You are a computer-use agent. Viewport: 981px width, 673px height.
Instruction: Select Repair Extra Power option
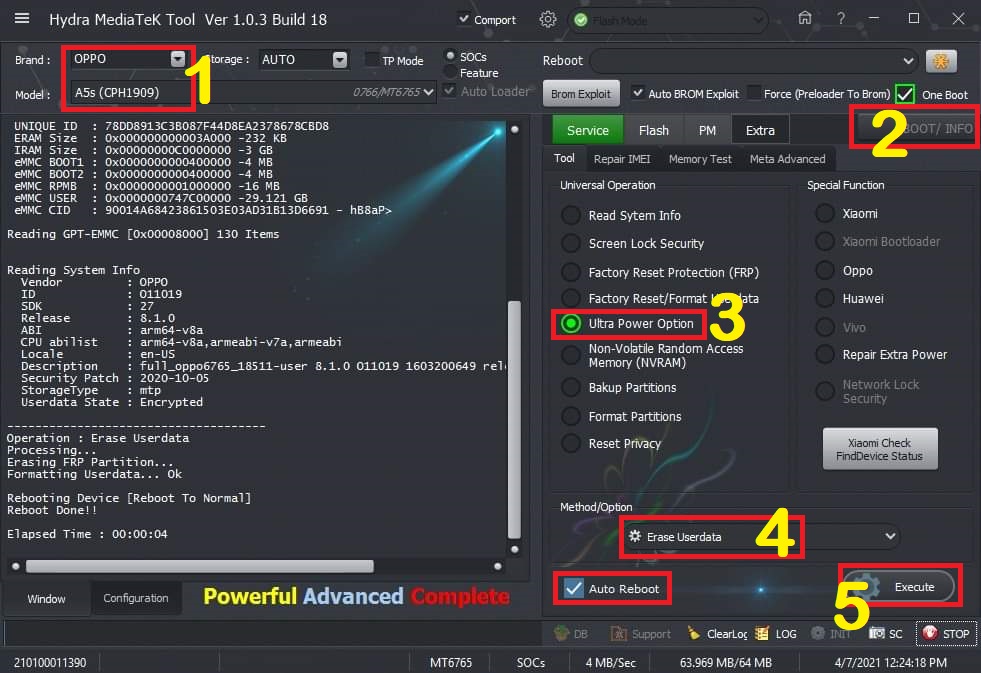[825, 355]
